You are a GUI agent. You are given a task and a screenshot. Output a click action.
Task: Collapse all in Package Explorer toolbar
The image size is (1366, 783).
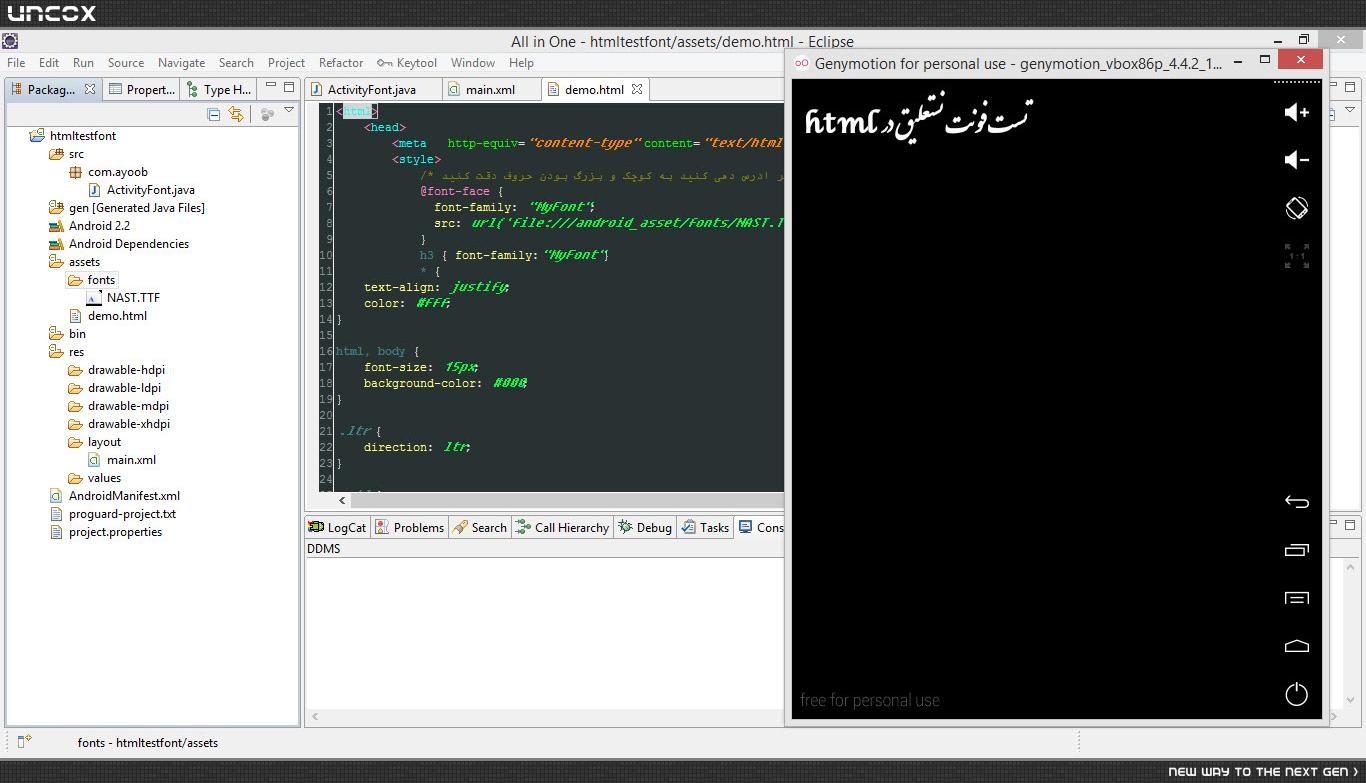click(x=213, y=114)
